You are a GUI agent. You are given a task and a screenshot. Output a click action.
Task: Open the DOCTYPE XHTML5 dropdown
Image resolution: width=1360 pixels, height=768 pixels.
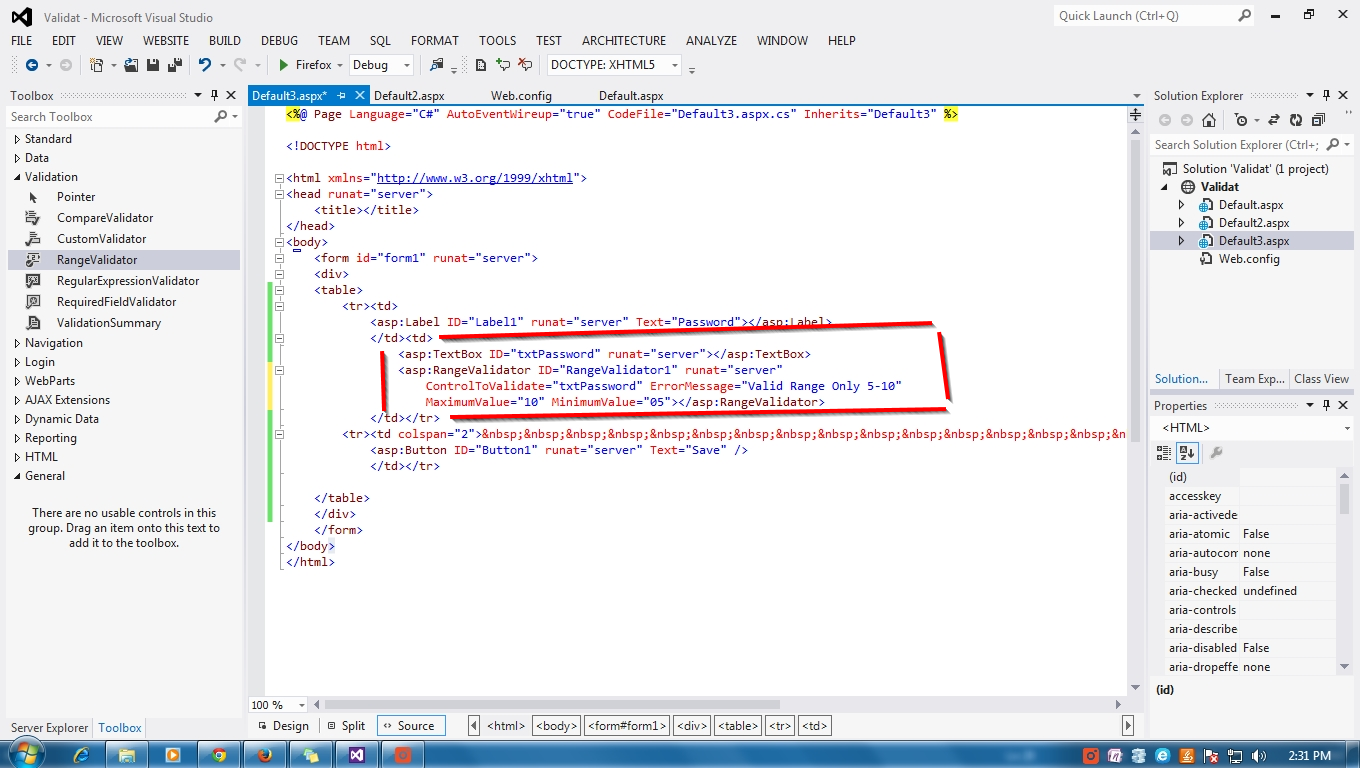click(x=673, y=63)
